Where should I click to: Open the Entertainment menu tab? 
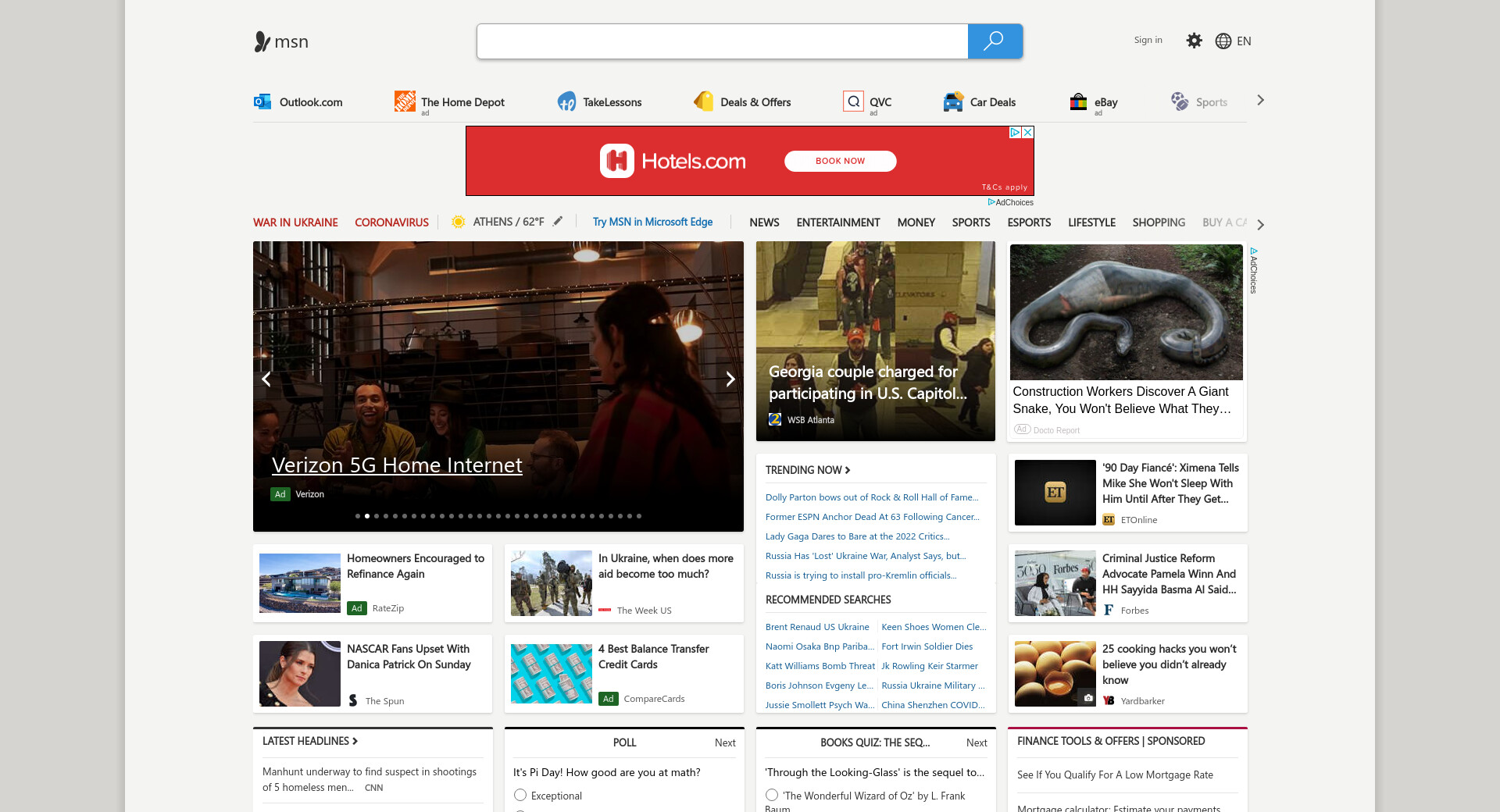837,223
